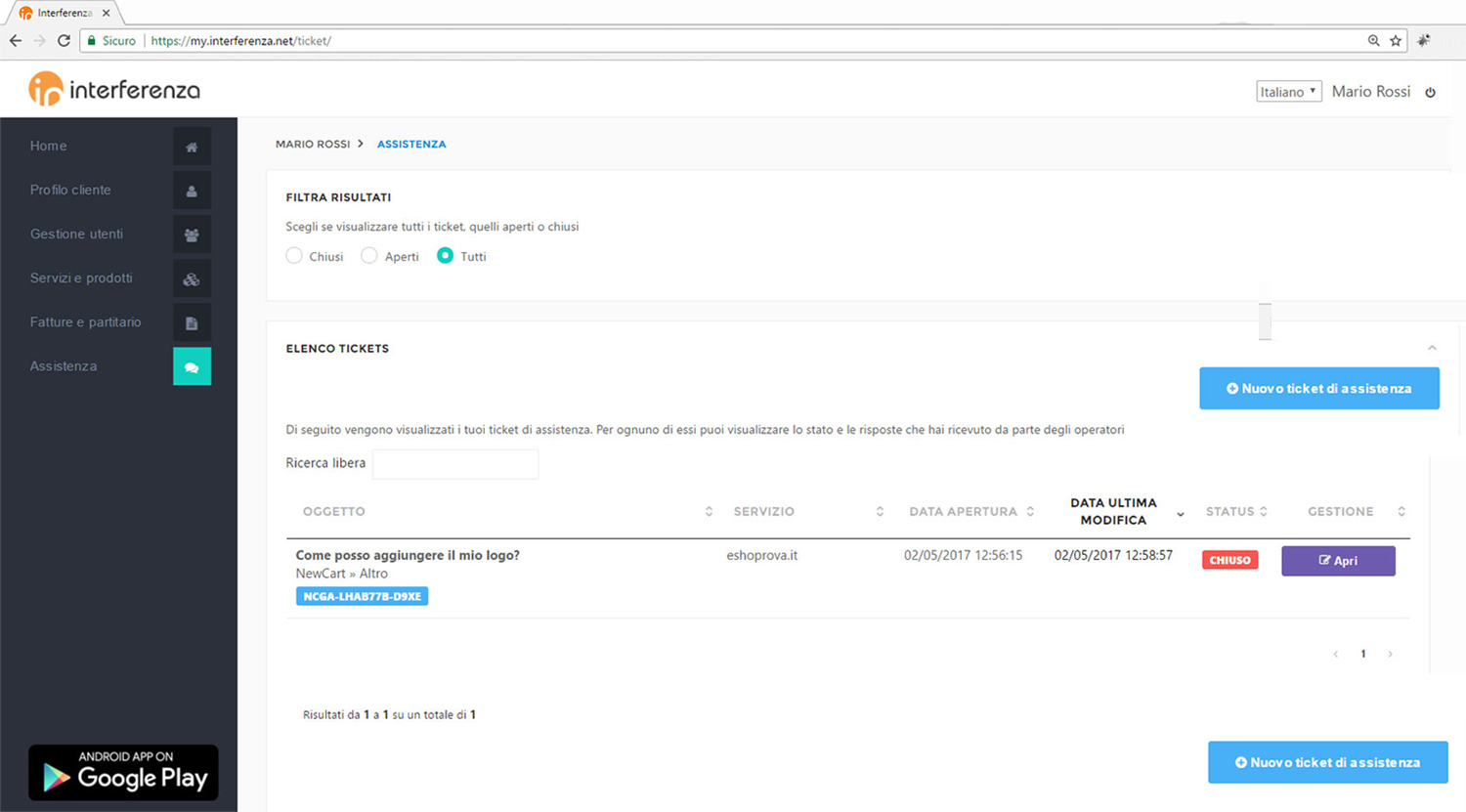Go to pagination next page arrow
Image resolution: width=1466 pixels, height=812 pixels.
tap(1390, 654)
